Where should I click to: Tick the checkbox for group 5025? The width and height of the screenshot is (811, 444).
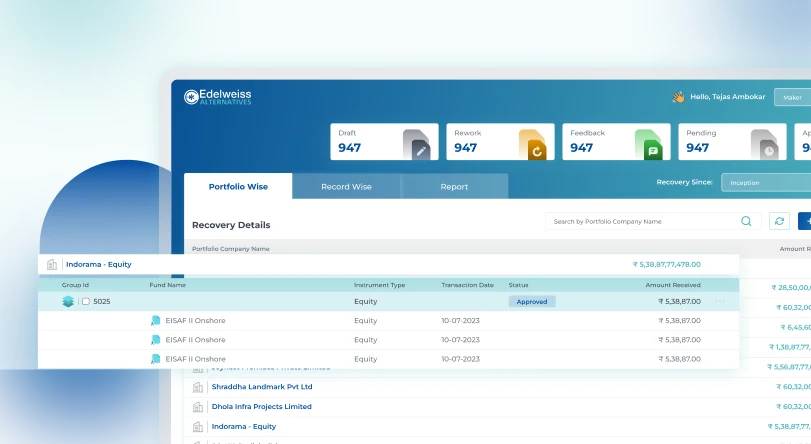point(86,301)
